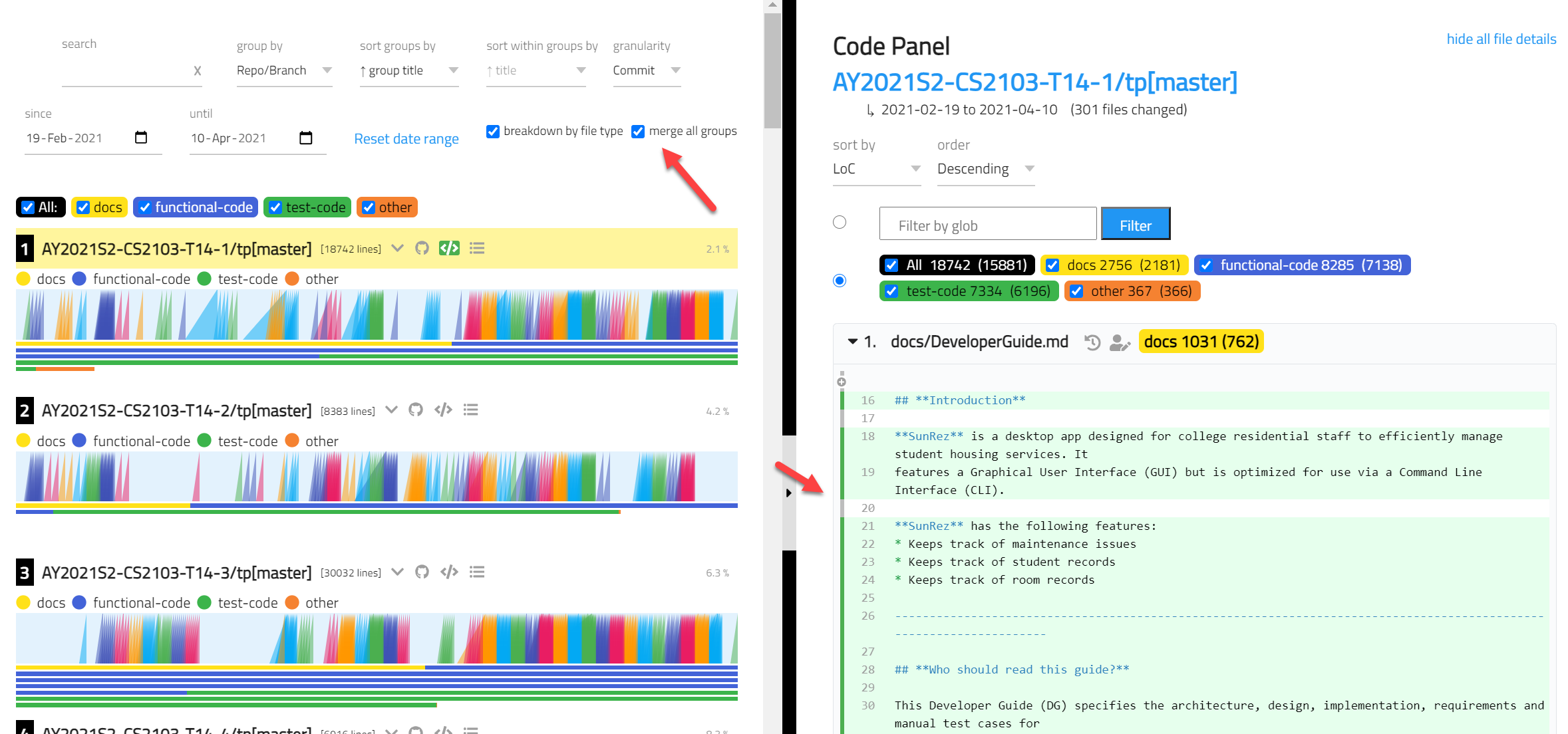Show commit list for T14-3 repository

(x=476, y=572)
